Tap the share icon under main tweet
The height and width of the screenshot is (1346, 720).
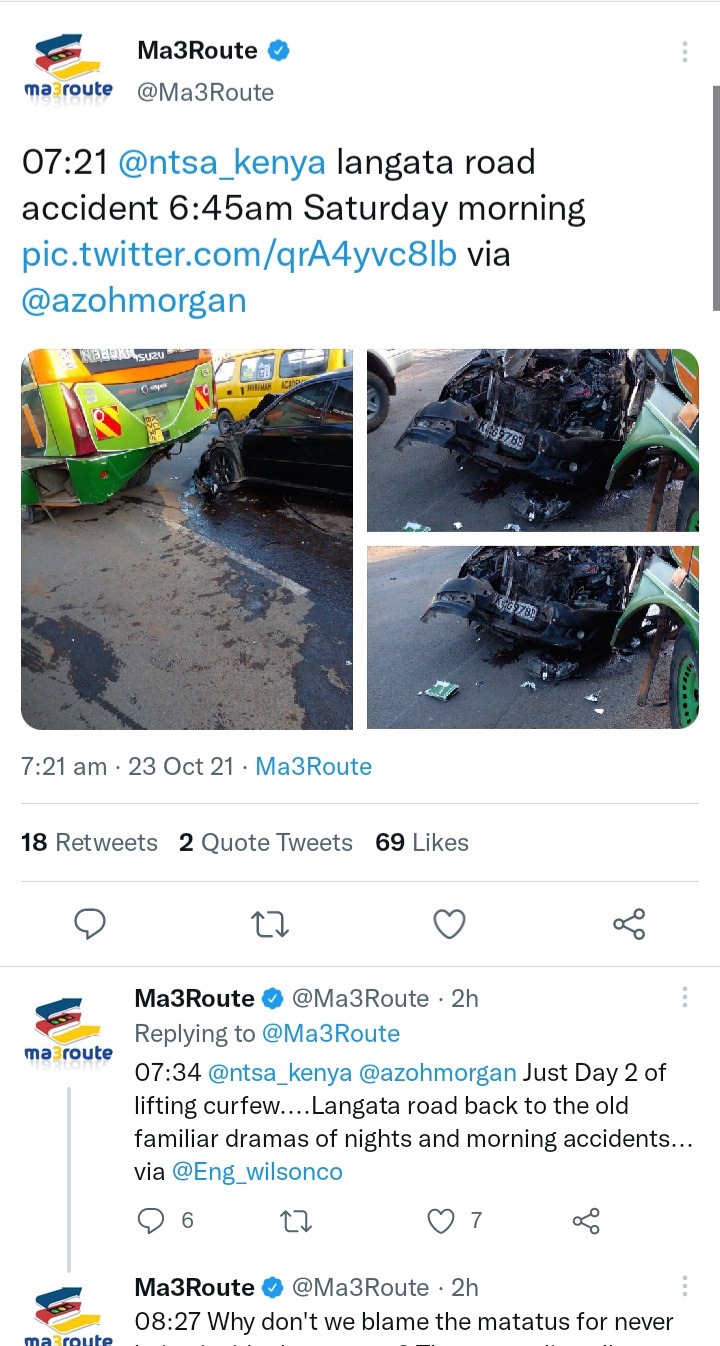pos(629,924)
